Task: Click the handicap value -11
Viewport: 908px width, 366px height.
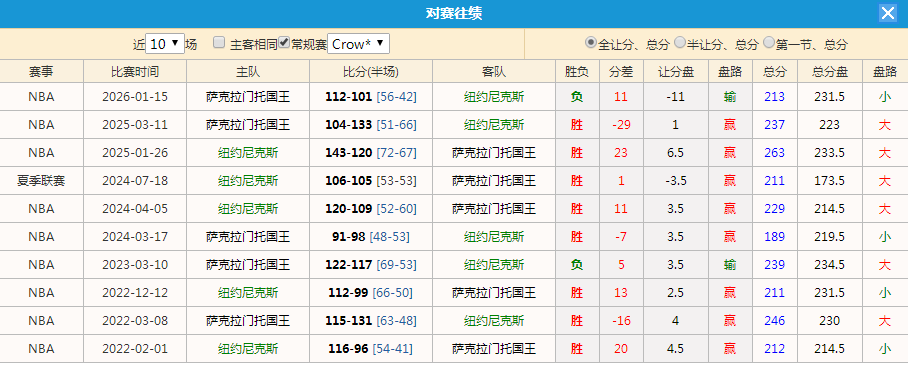Action: [x=676, y=97]
